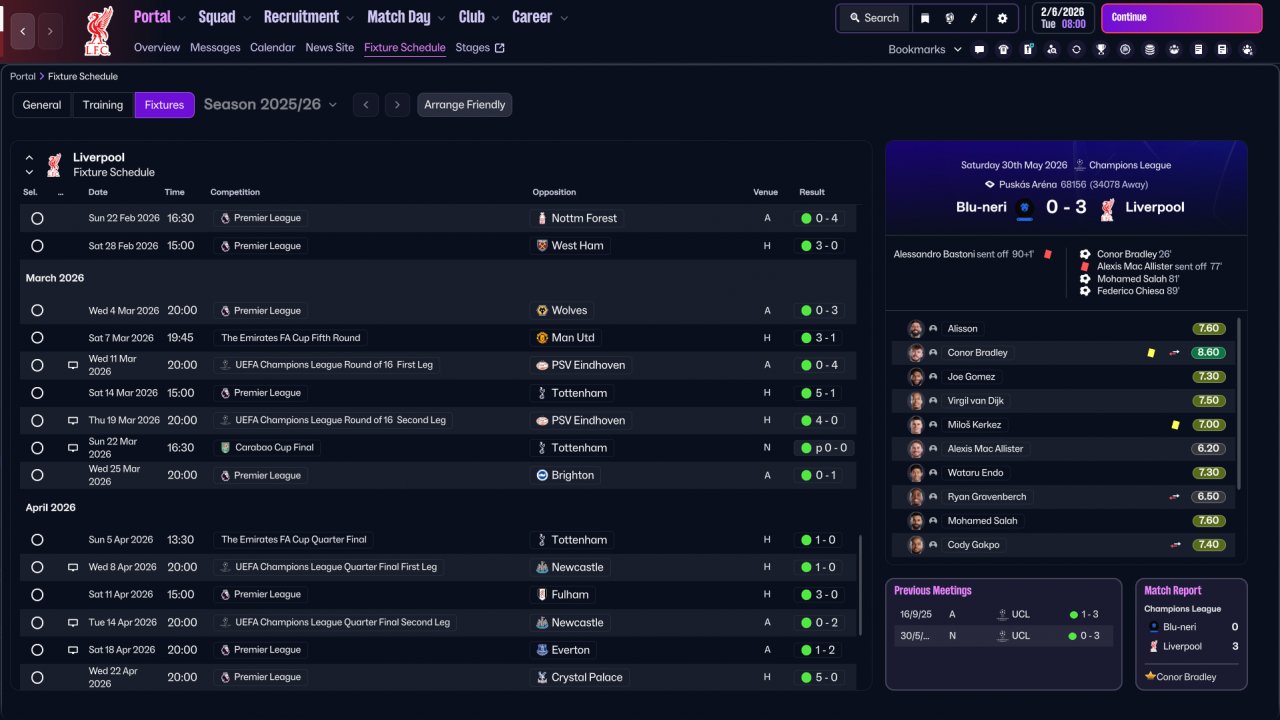Viewport: 1280px width, 720px height.
Task: Open the Messages sub-menu item
Action: [215, 48]
